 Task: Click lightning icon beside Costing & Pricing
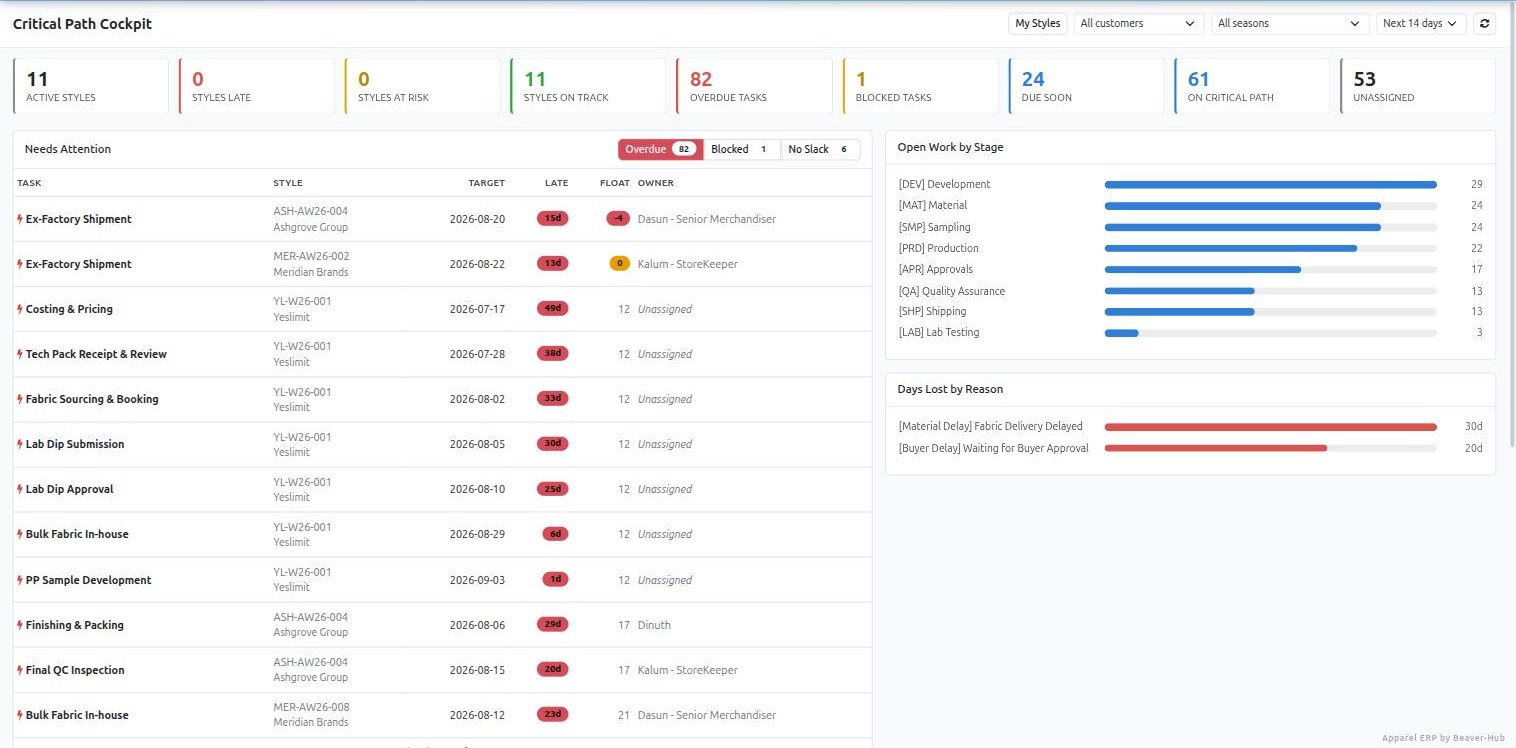pos(19,309)
